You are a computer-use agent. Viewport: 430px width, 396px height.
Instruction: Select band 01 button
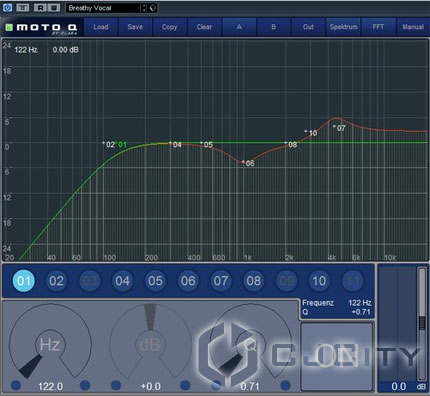24,281
